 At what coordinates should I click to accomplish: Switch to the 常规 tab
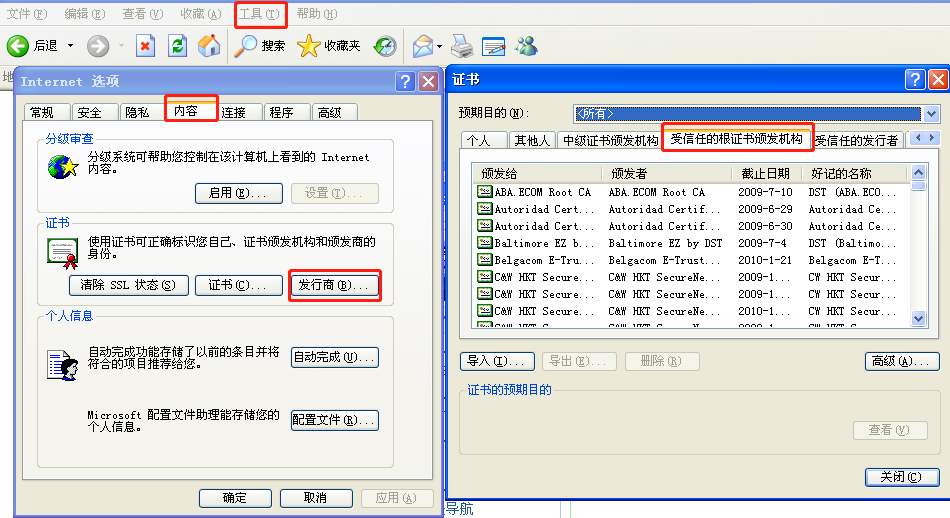[47, 112]
